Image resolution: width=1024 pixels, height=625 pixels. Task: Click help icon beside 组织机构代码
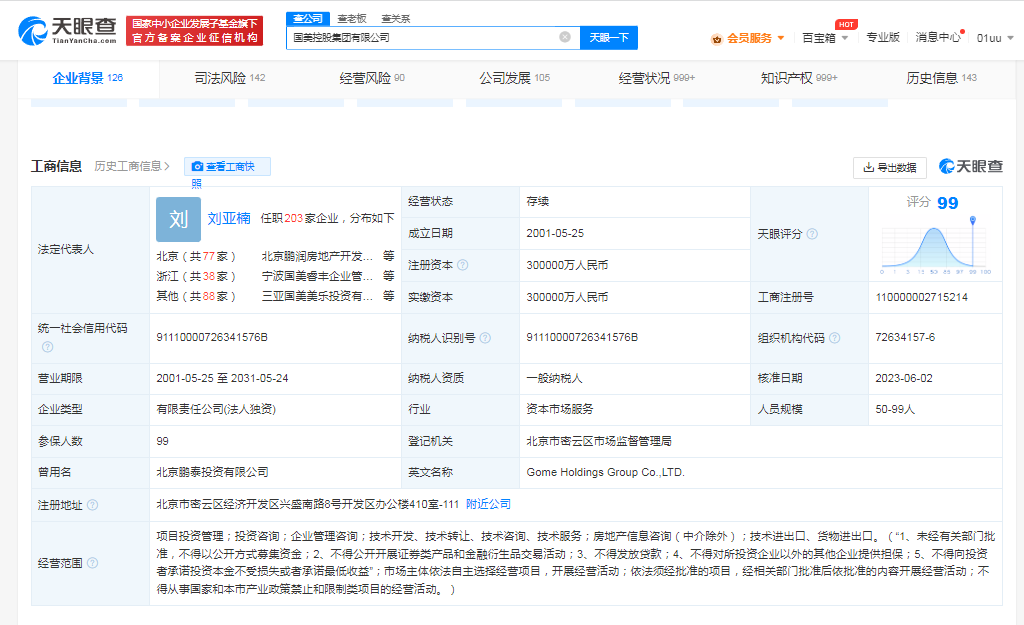(x=835, y=338)
